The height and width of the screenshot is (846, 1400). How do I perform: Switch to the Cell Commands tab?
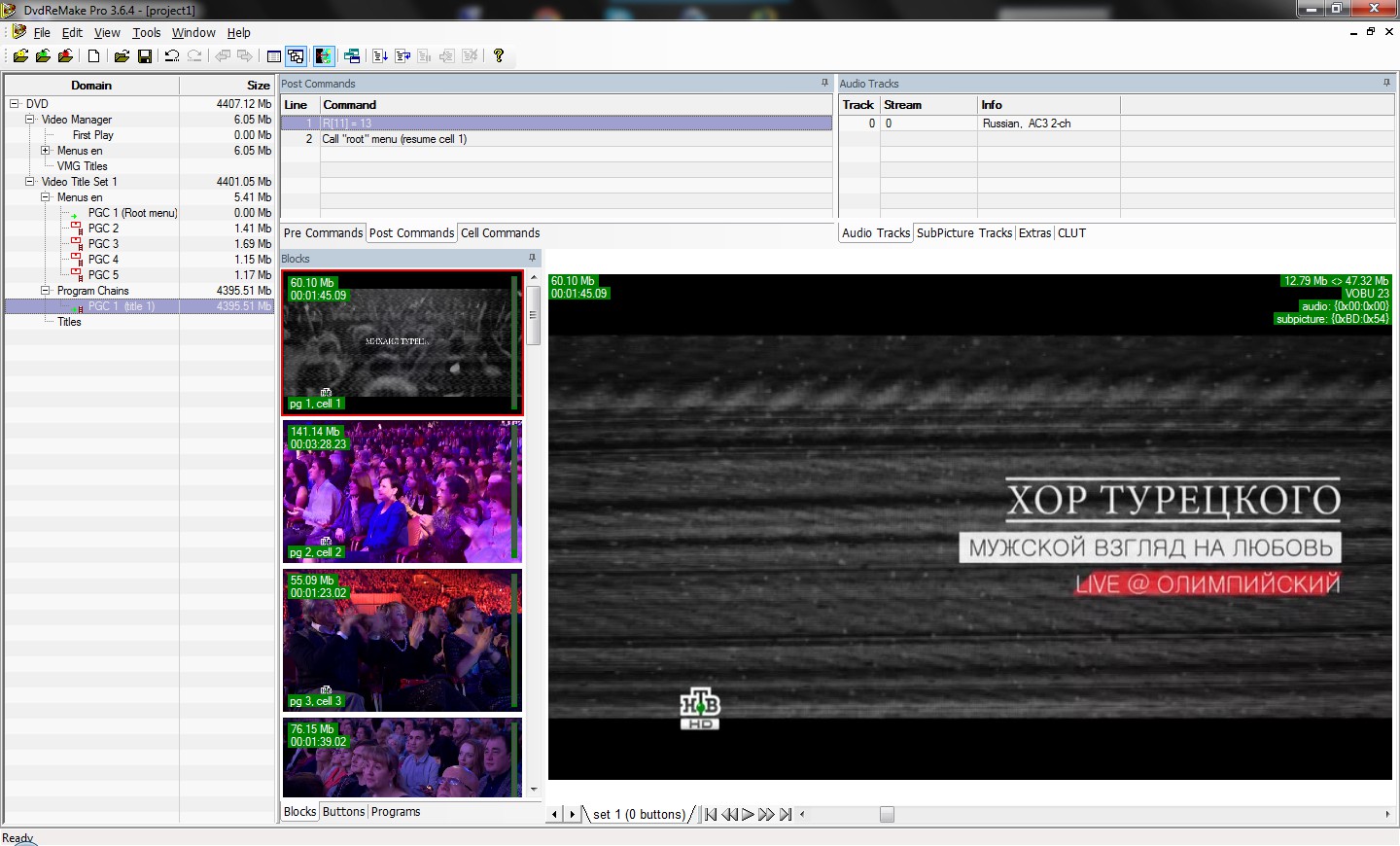(500, 233)
